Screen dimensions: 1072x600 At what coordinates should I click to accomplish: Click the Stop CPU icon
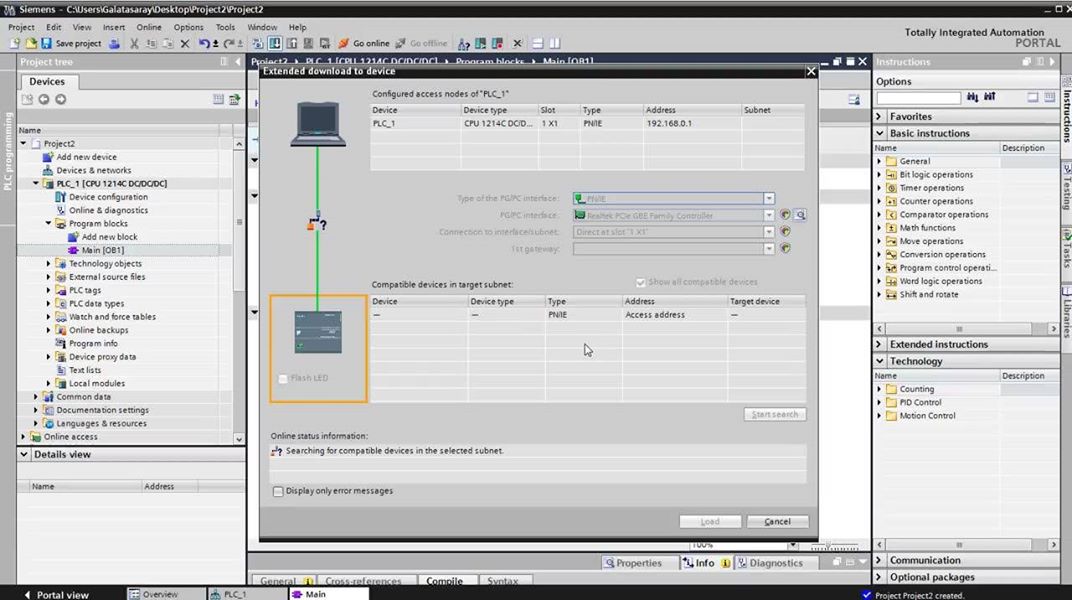498,44
